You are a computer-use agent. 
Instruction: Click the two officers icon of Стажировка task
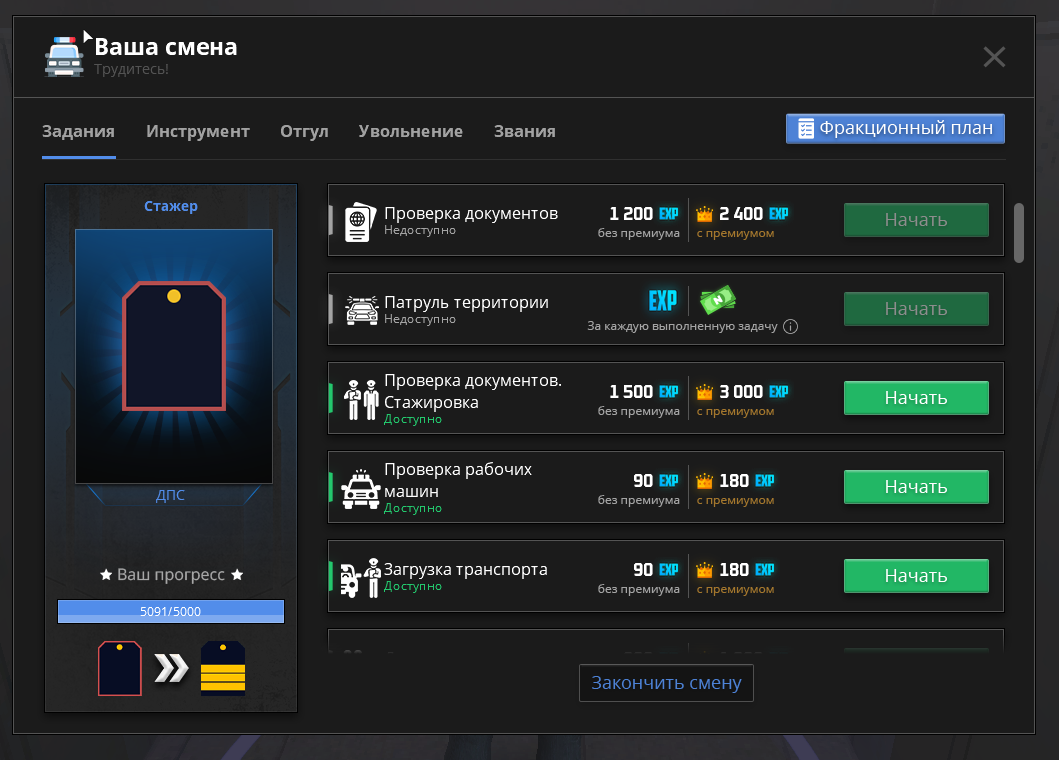point(361,399)
